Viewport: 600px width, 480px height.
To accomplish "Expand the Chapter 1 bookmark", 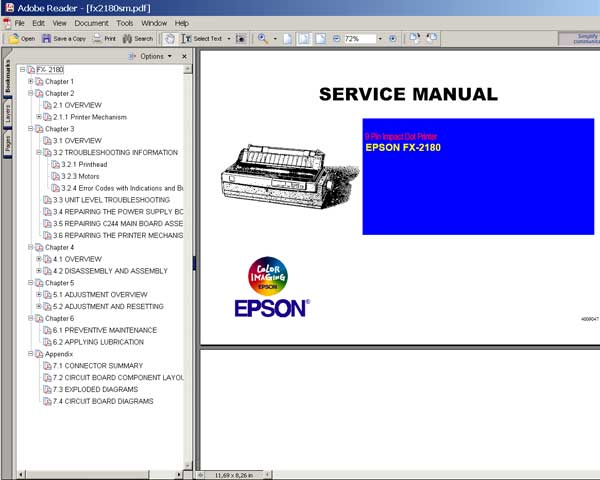I will click(31, 81).
